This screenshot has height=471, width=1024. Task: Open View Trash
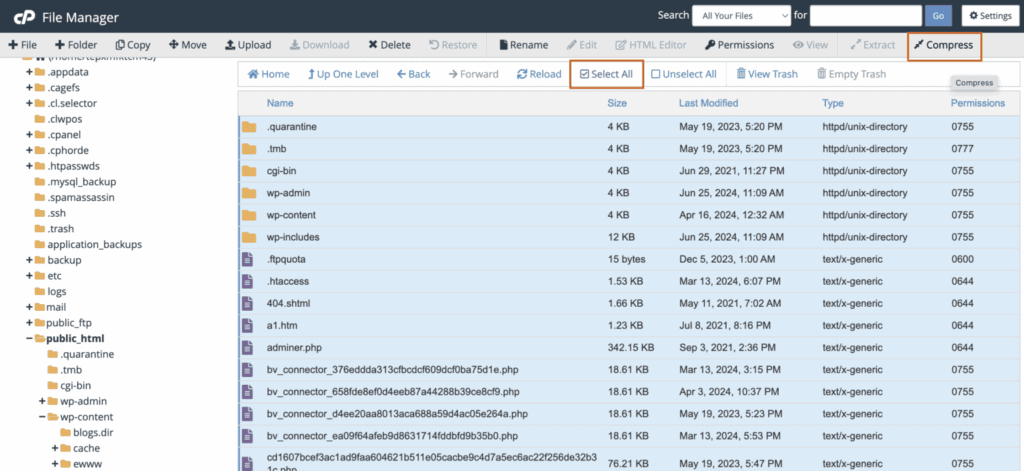[767, 74]
